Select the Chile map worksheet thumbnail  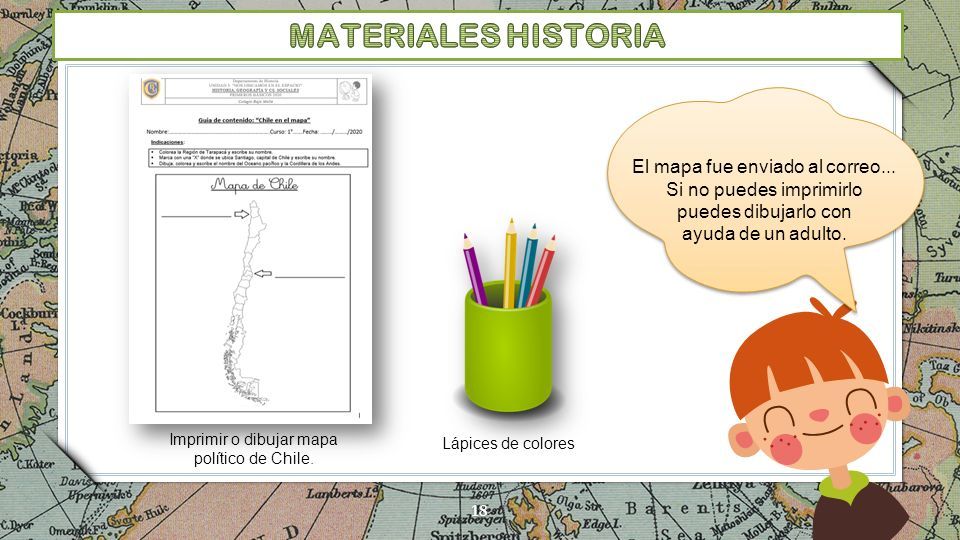(x=250, y=249)
